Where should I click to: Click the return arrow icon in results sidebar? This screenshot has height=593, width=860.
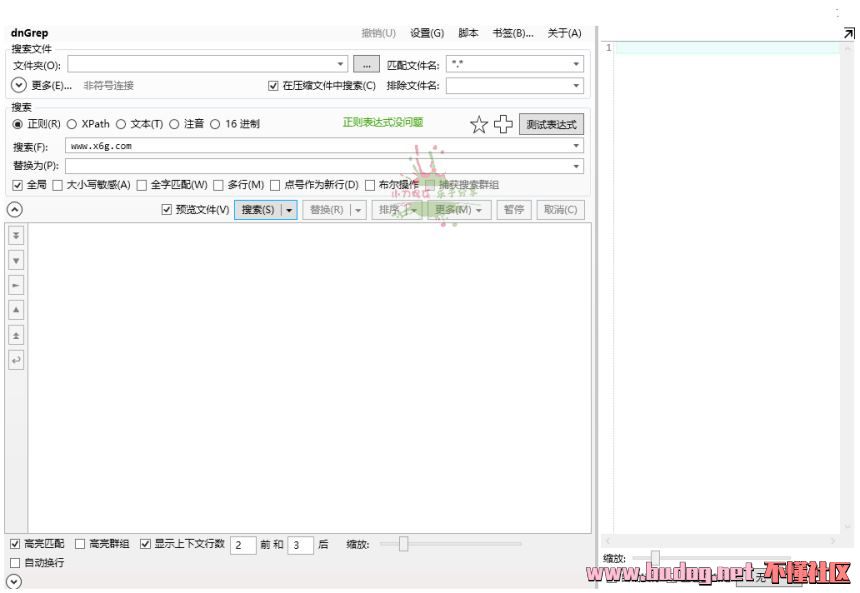click(x=16, y=360)
